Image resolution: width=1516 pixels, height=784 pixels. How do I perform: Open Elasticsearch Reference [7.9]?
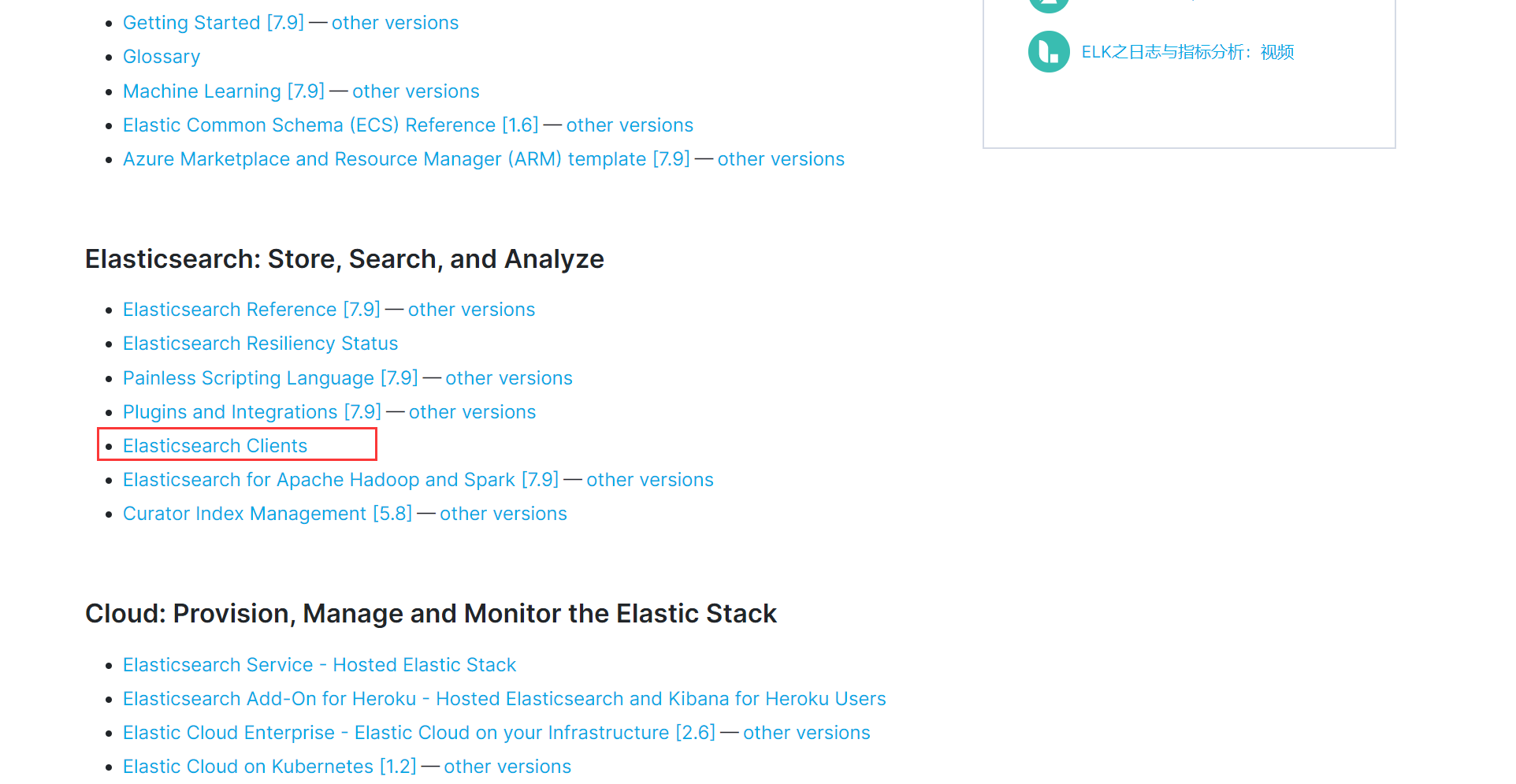(251, 310)
